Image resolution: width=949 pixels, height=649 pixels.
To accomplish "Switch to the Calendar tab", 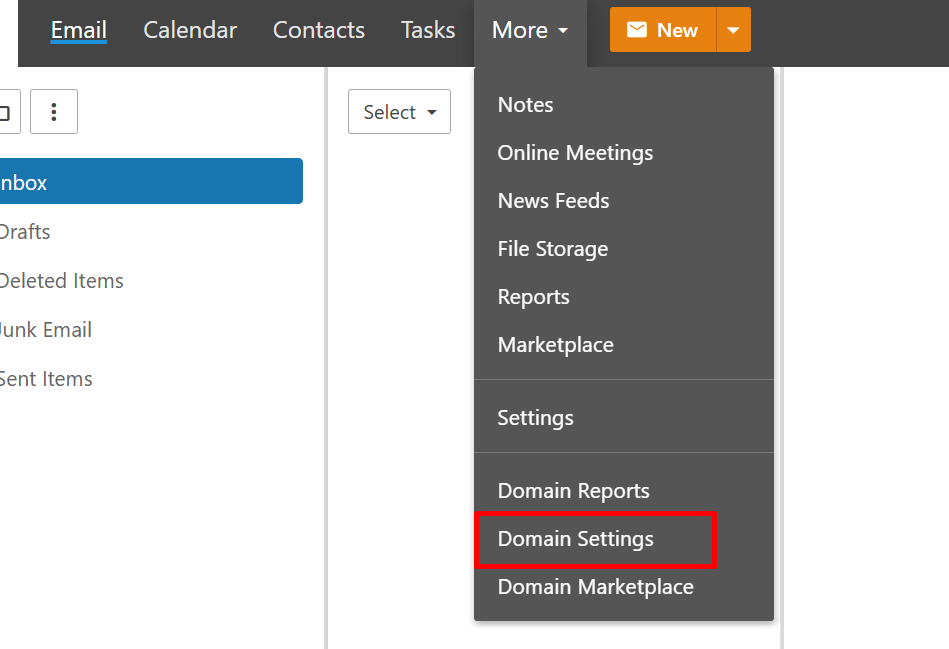I will [190, 30].
